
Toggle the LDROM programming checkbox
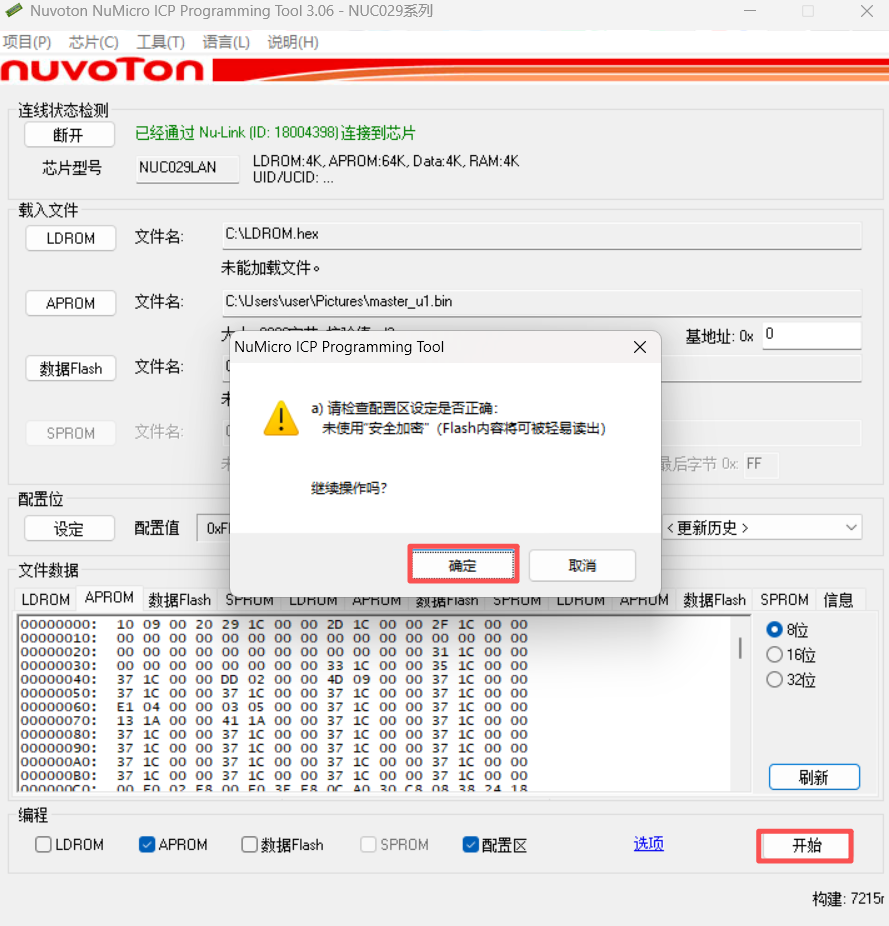point(44,845)
